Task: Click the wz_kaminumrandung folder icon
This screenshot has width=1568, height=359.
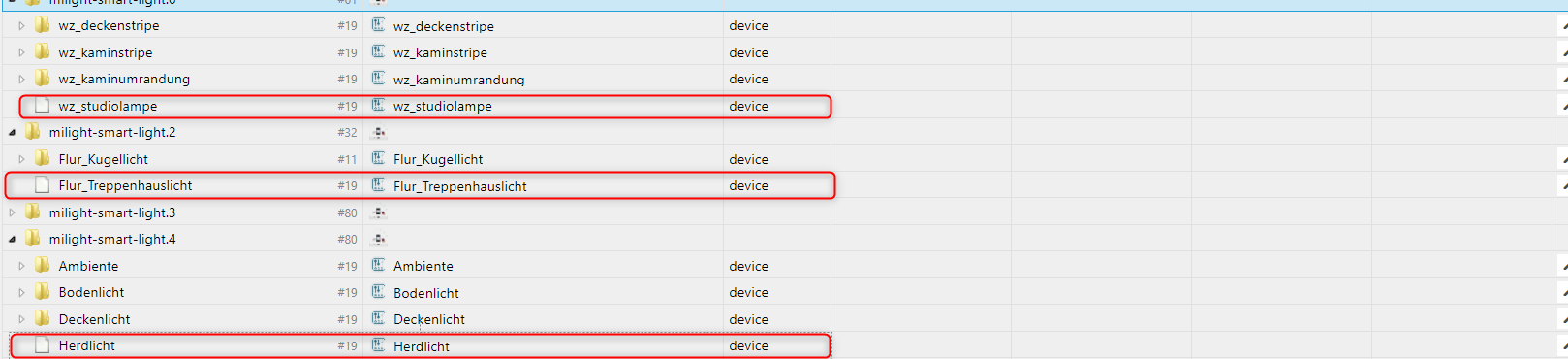Action: (42, 79)
